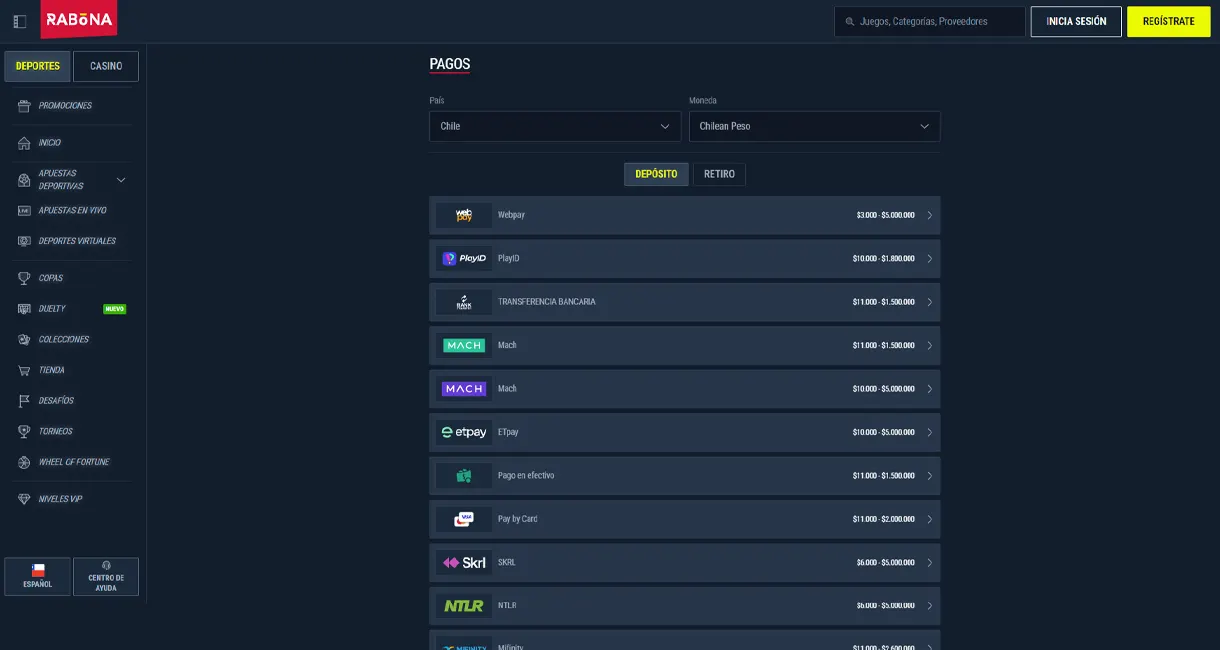Expand the Transferencia Bancaria row arrow
The image size is (1220, 650).
pyautogui.click(x=929, y=302)
